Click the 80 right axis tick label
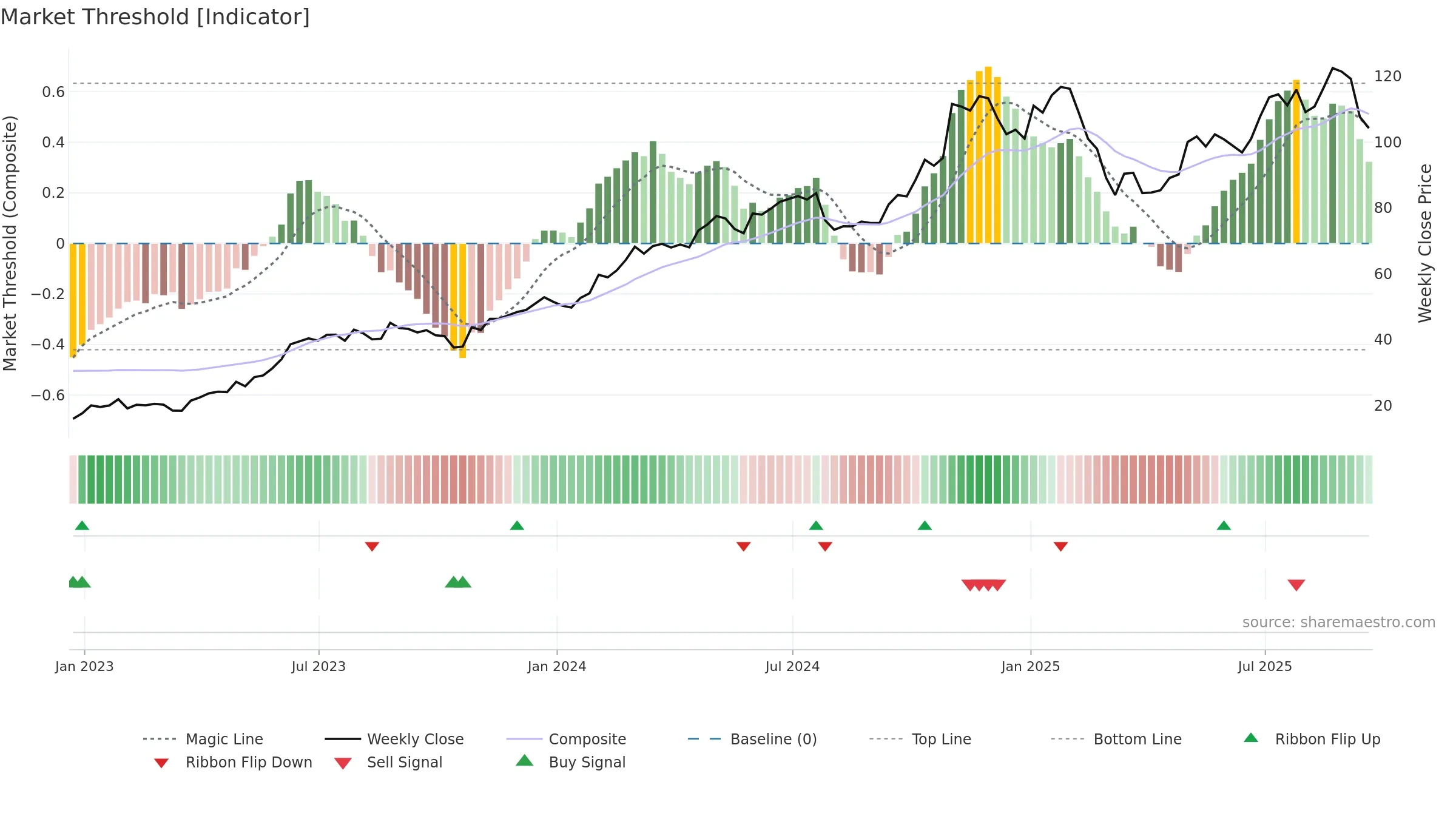Image resolution: width=1456 pixels, height=819 pixels. [1383, 207]
